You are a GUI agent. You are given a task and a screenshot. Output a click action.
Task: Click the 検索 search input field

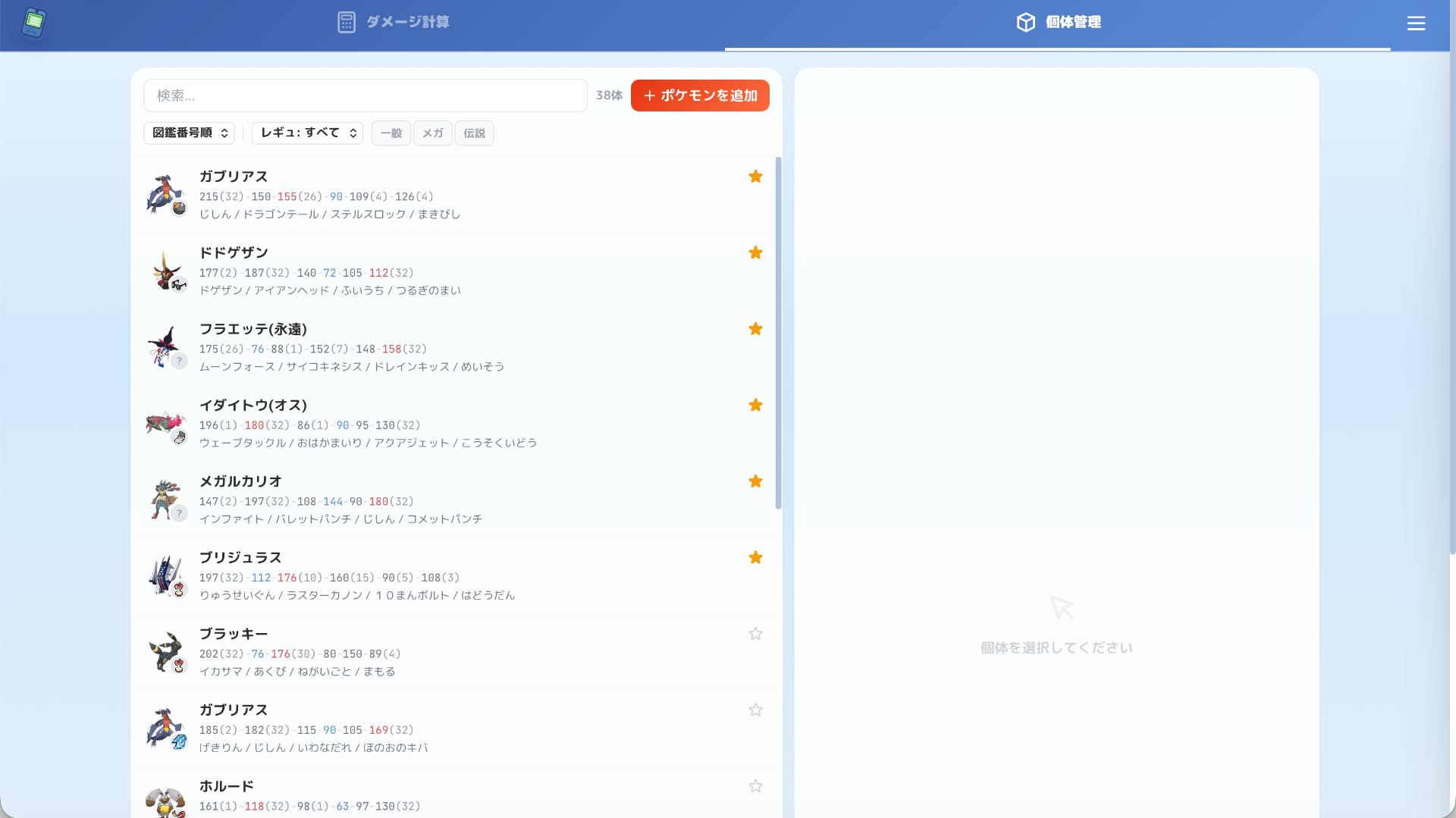366,96
